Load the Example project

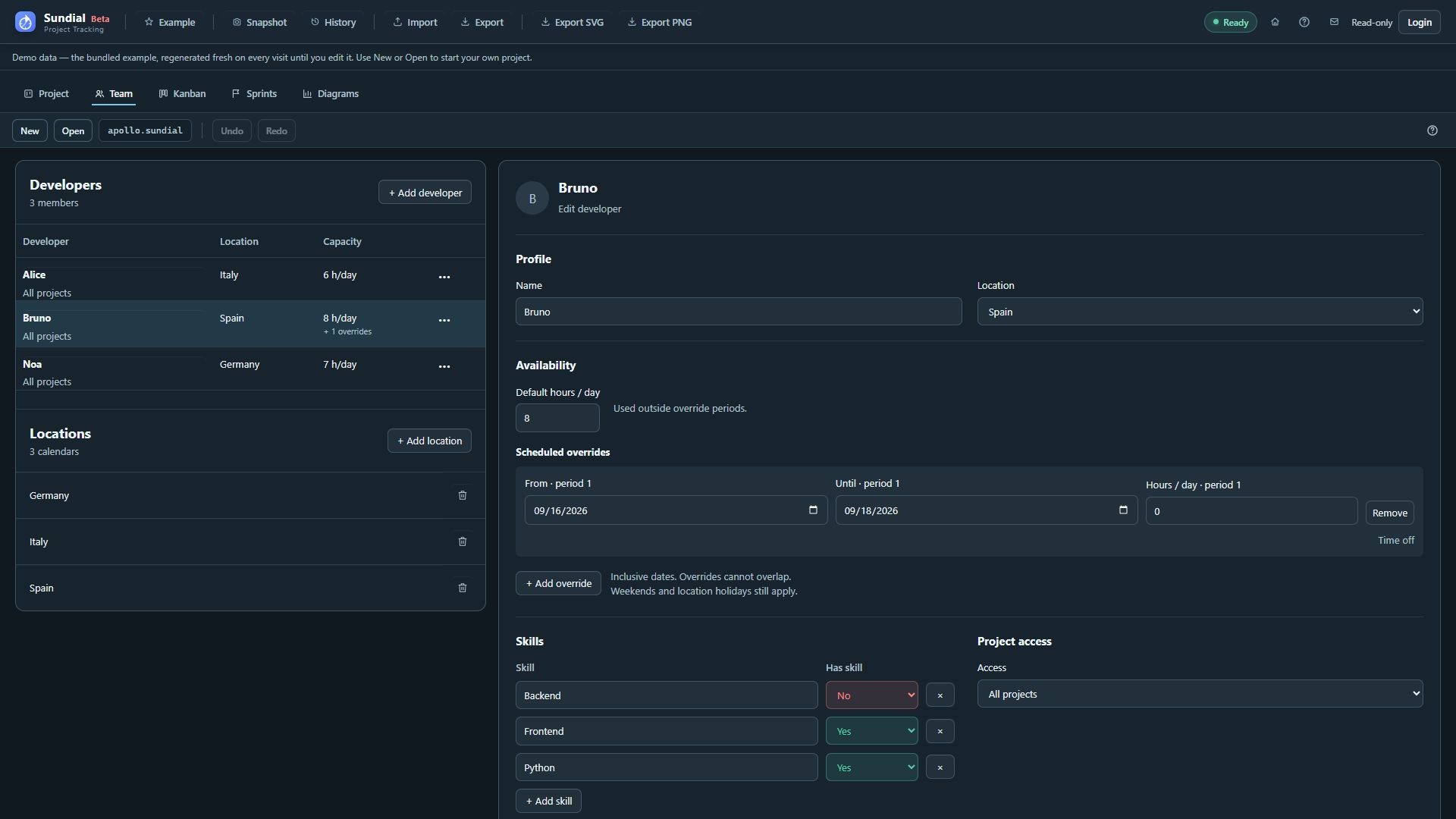pyautogui.click(x=170, y=22)
